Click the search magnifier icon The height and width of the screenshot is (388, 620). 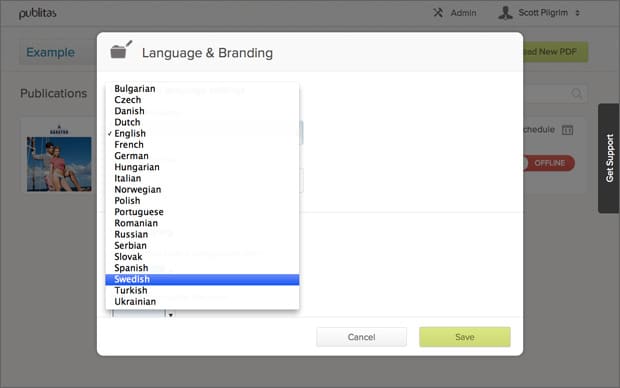(577, 94)
